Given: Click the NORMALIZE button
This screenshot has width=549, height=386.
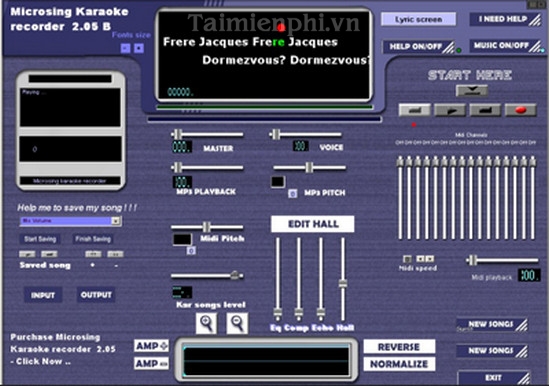Looking at the screenshot, I should tap(399, 364).
